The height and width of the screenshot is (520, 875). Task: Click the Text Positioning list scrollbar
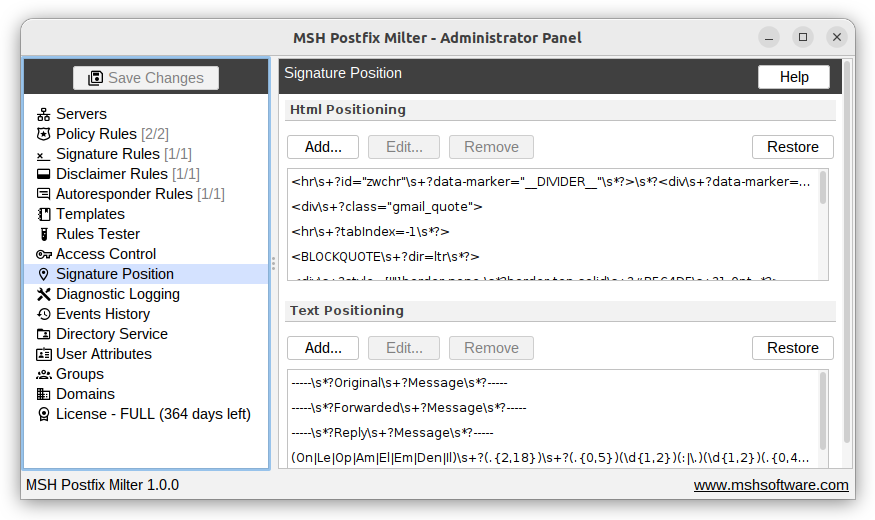pyautogui.click(x=823, y=411)
